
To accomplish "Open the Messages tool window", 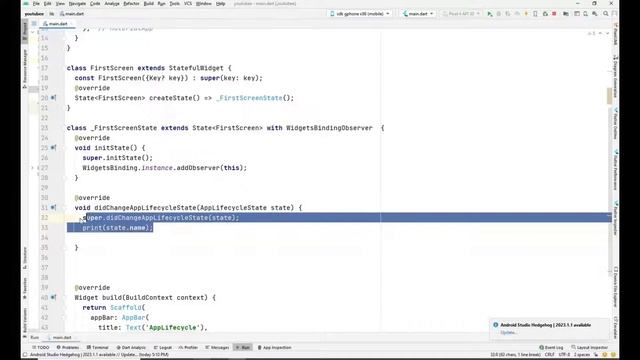I will point(217,347).
